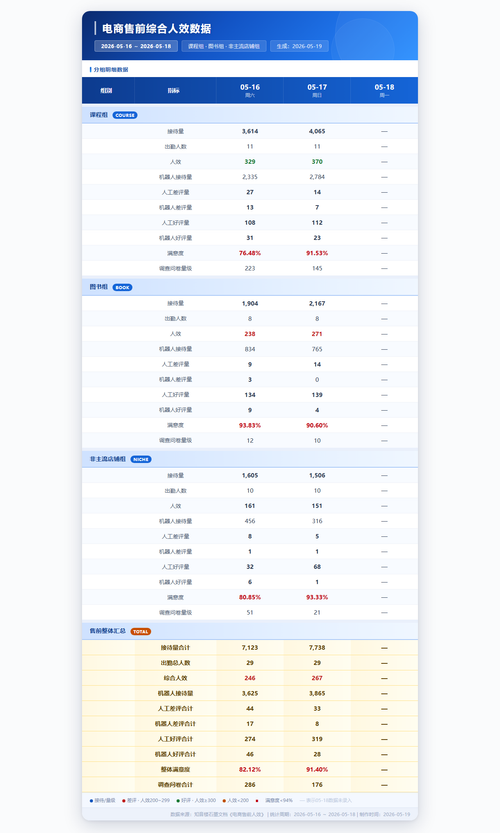The image size is (500, 833).
Task: Click the satisfaction value 93.83%
Action: [x=250, y=426]
